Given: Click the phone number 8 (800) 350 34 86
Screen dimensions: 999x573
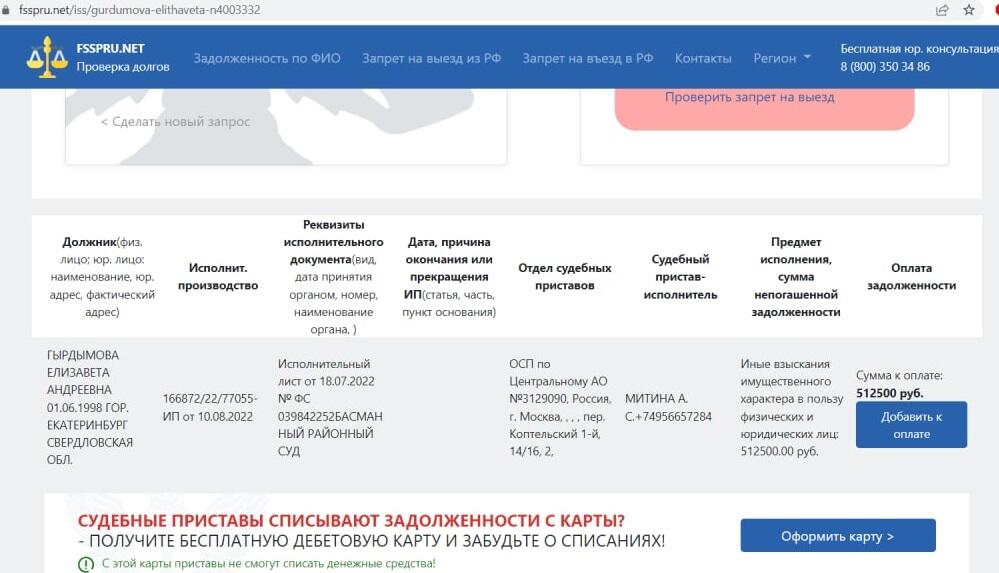Looking at the screenshot, I should pos(884,67).
